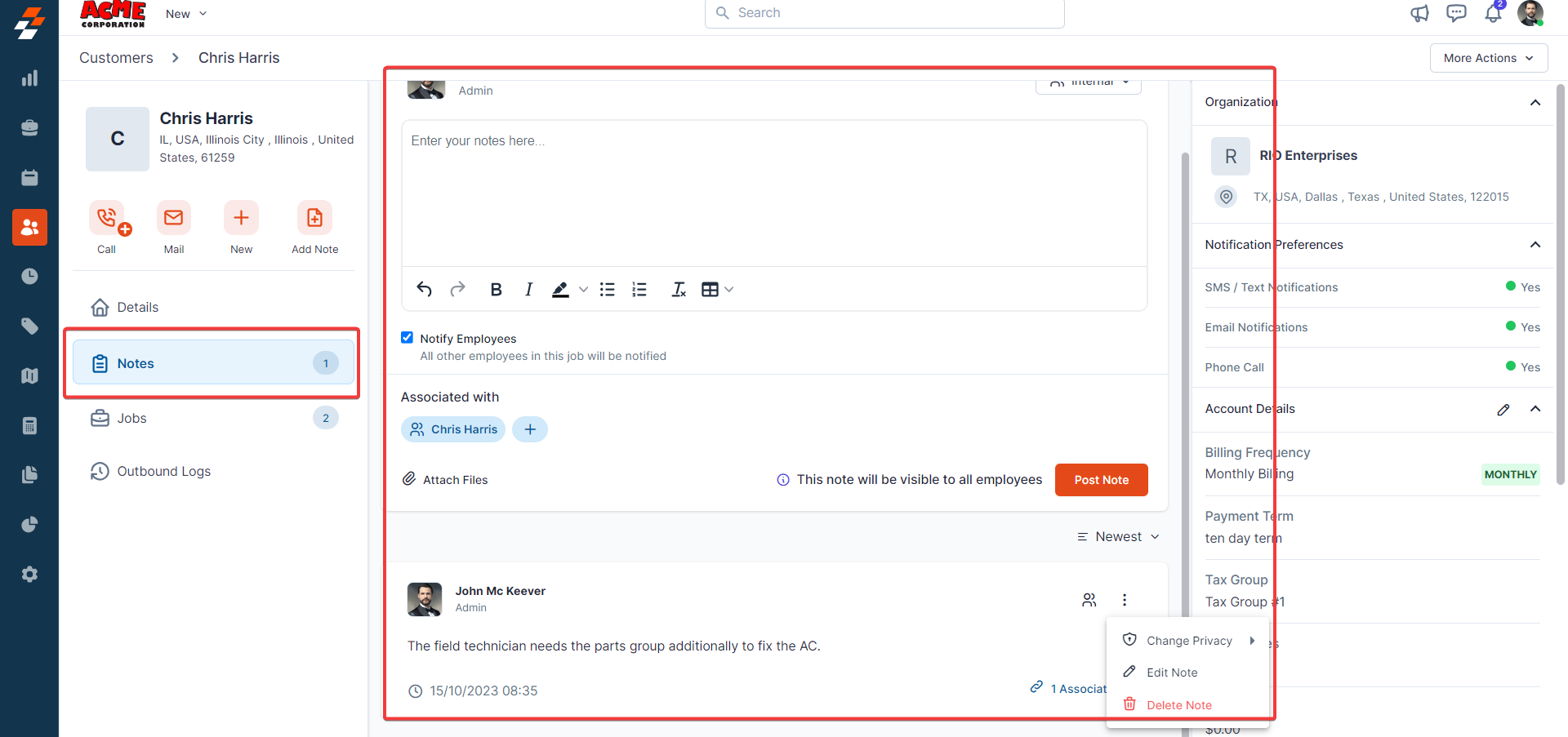
Task: Toggle italic formatting
Action: pyautogui.click(x=528, y=289)
